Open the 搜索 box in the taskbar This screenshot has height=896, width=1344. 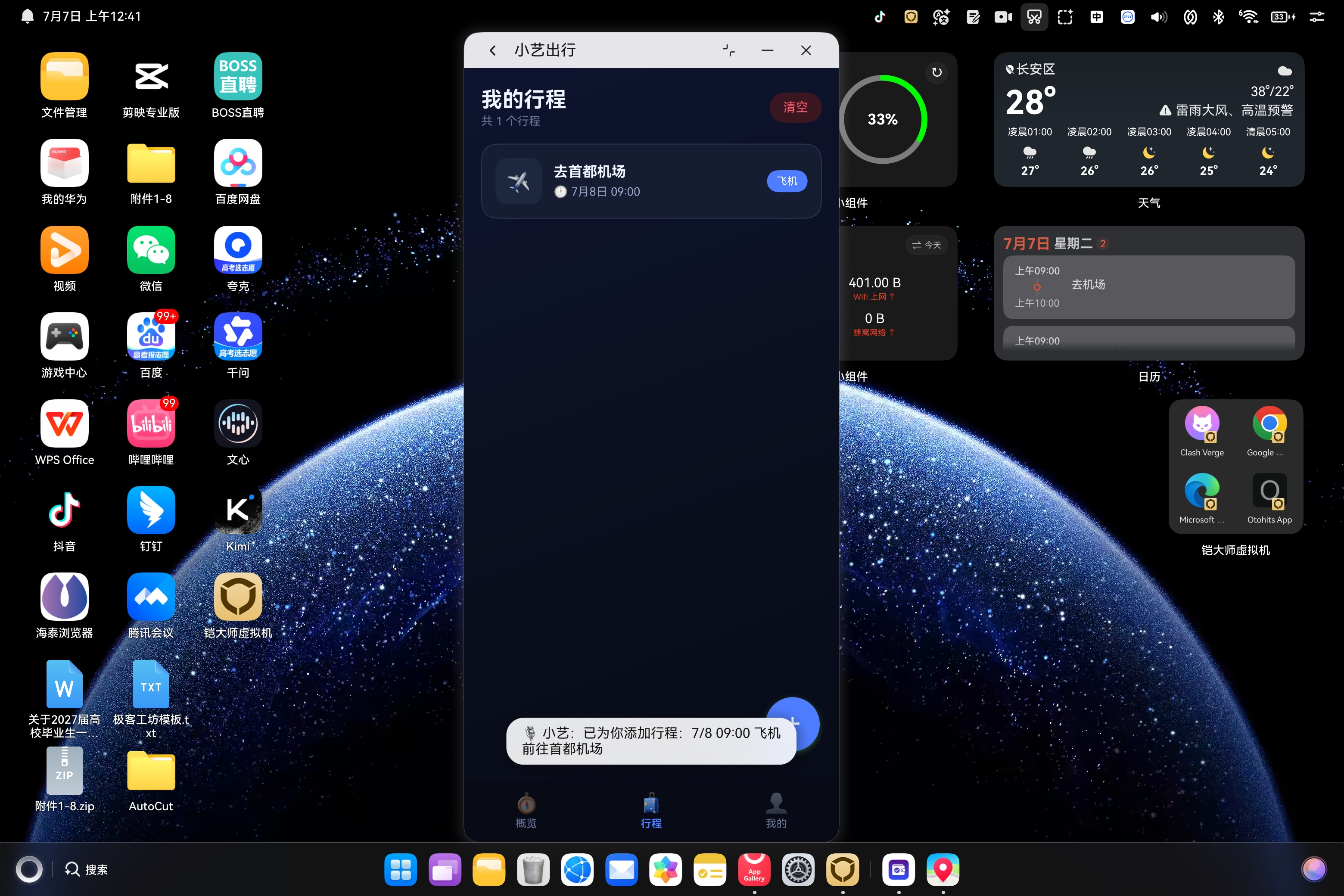click(x=87, y=869)
